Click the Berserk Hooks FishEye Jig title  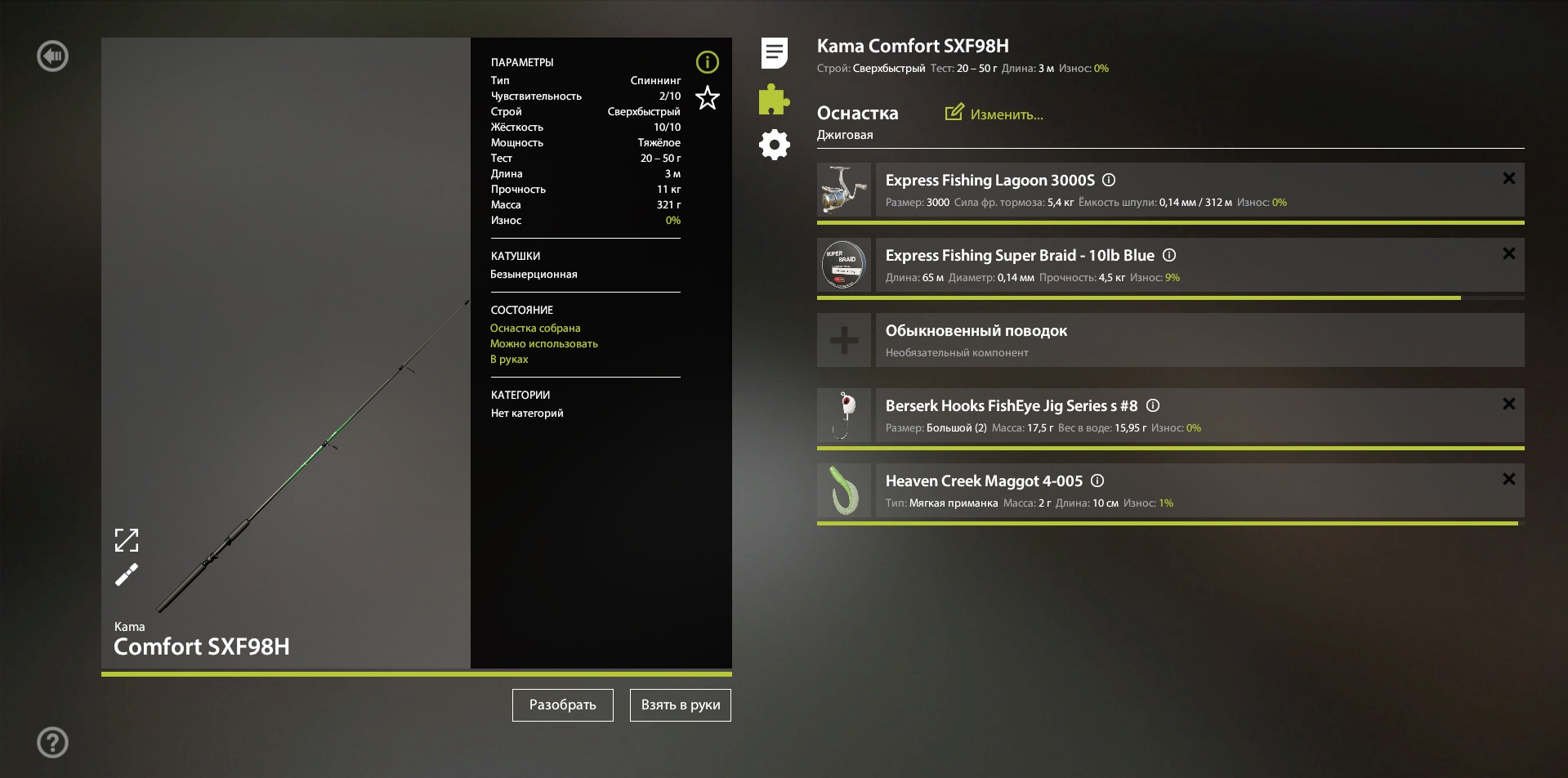(1012, 405)
